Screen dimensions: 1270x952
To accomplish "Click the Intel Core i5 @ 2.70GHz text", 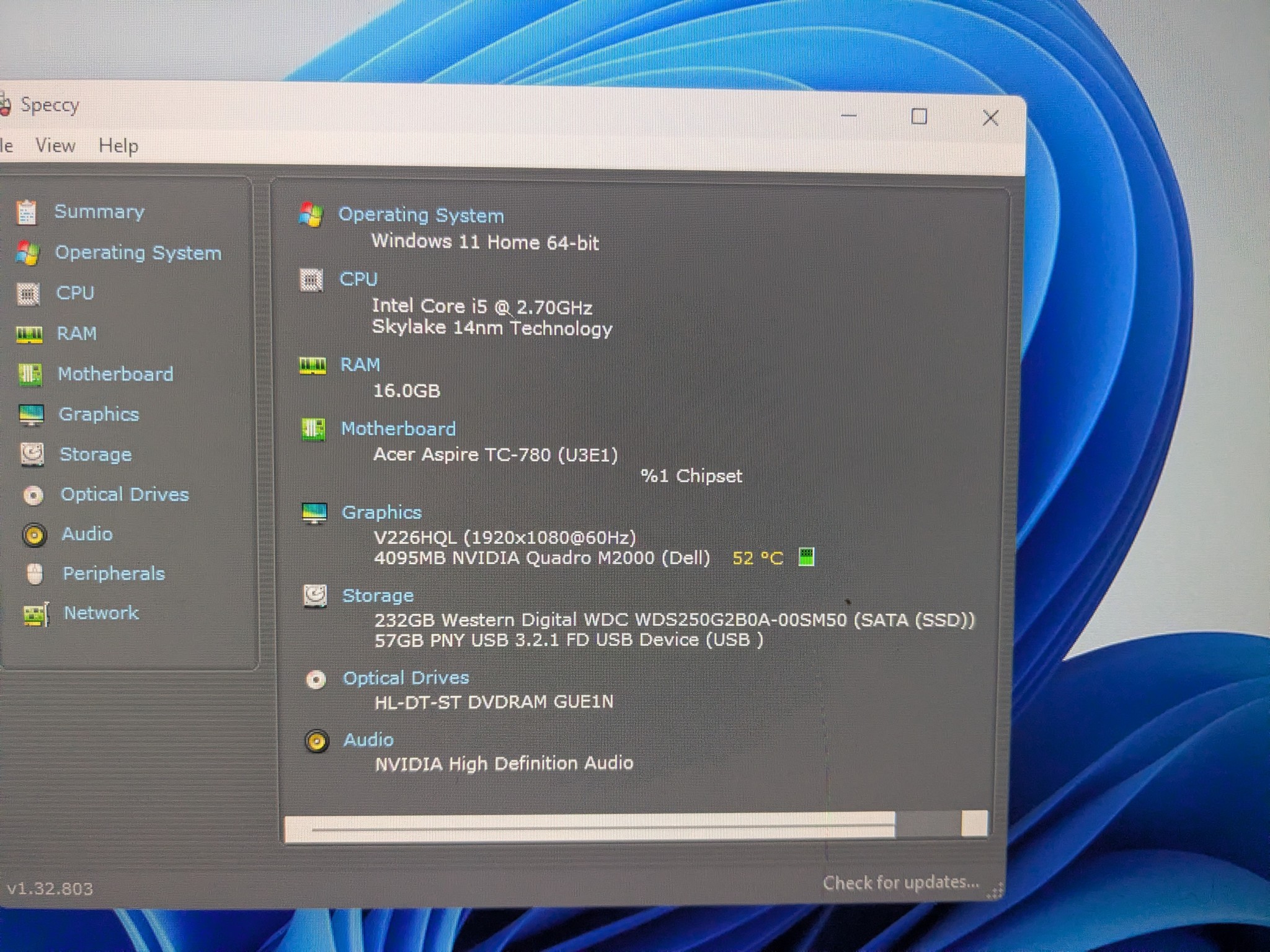I will [482, 306].
